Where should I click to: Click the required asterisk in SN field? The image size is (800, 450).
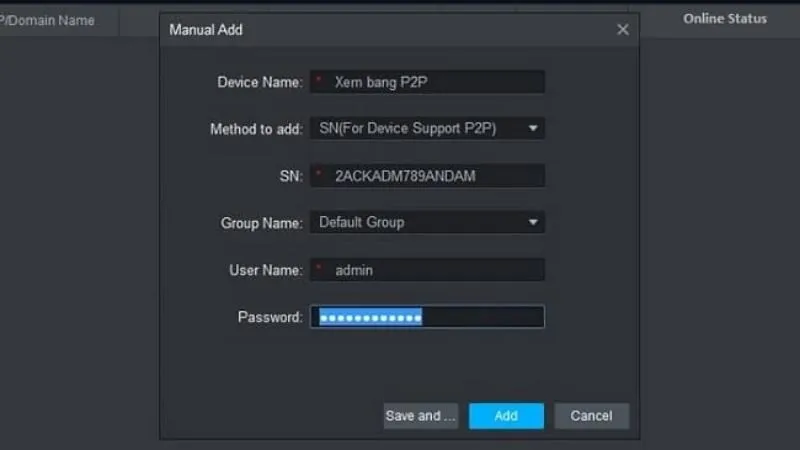coord(319,175)
